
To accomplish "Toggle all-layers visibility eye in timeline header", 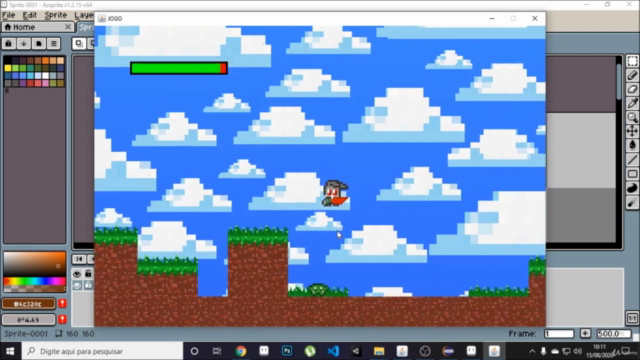I will coord(77,274).
